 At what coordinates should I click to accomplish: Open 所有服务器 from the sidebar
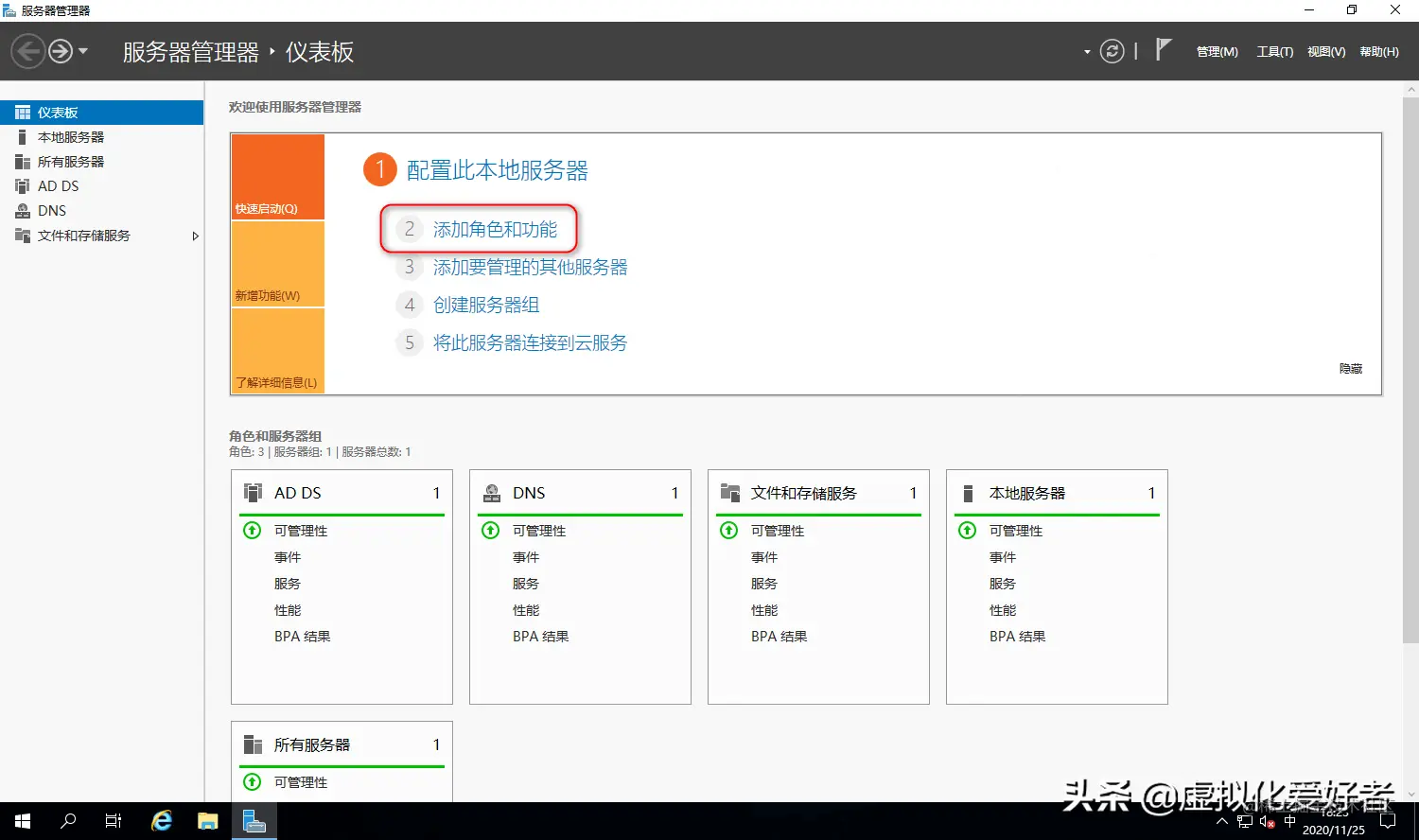[71, 161]
